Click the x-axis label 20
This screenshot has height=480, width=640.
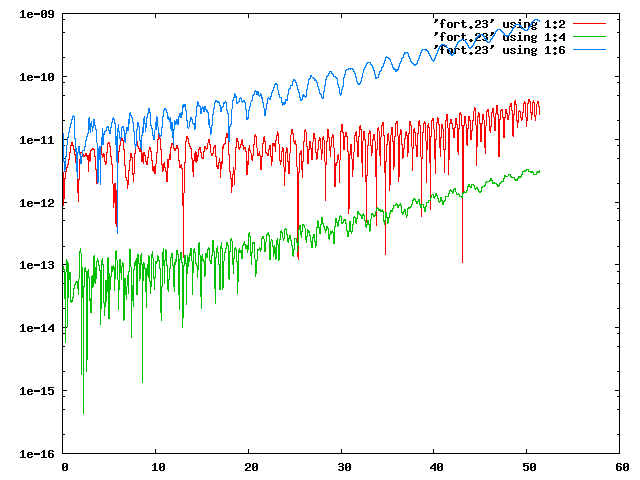point(251,467)
